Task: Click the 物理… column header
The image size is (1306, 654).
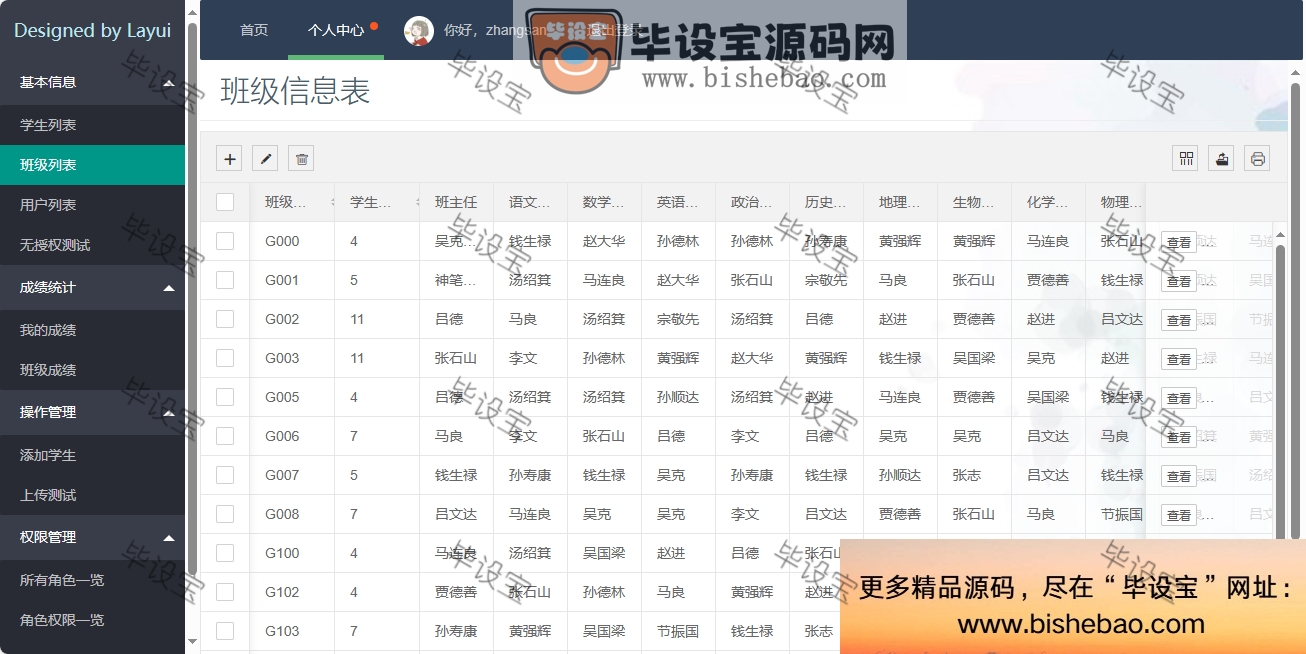Action: 1115,202
